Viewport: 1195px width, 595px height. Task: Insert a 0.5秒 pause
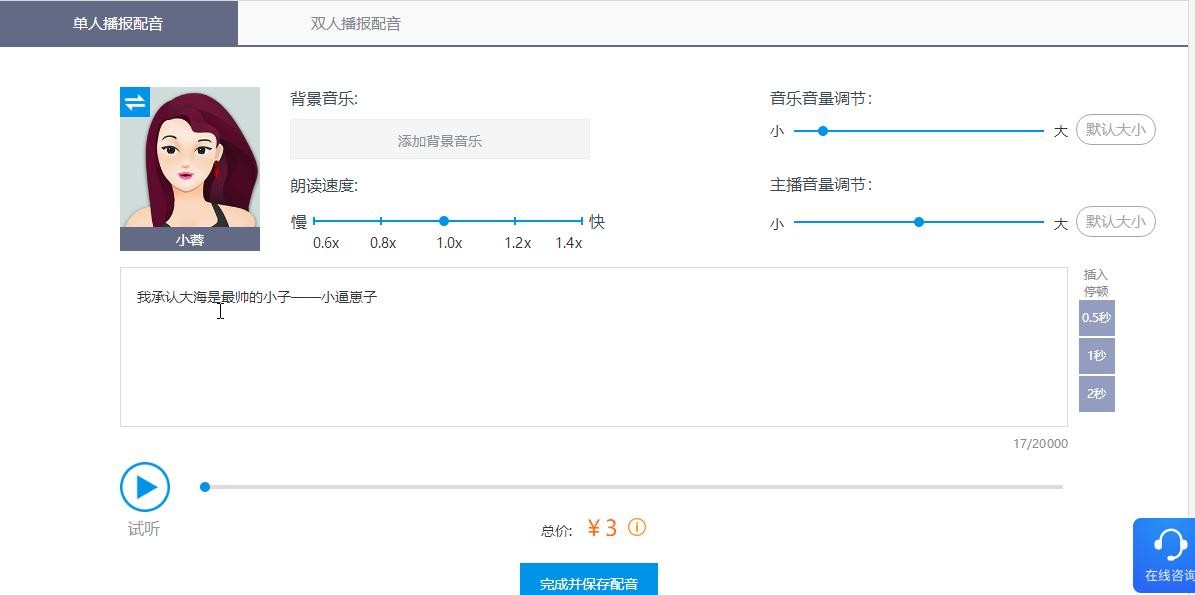[1096, 318]
